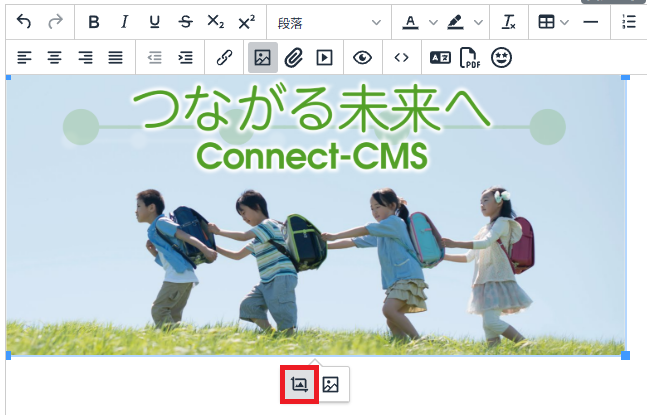The image size is (647, 415).
Task: Attach a file with paperclip icon
Action: (x=293, y=57)
